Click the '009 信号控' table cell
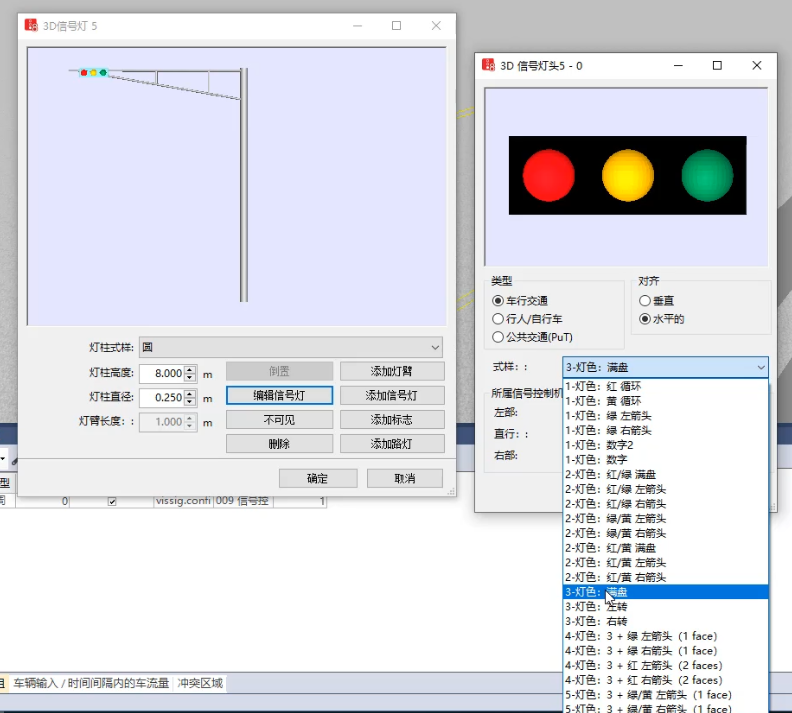 pos(242,501)
